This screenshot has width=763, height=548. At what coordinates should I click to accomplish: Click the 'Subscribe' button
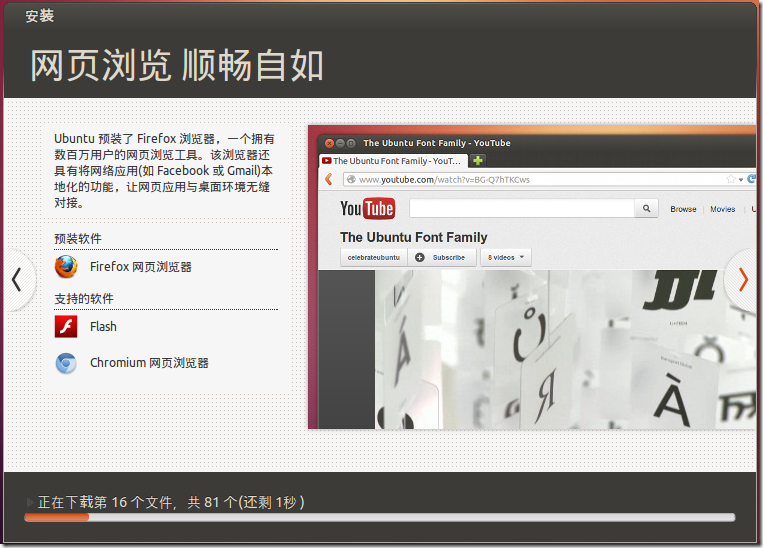(442, 257)
